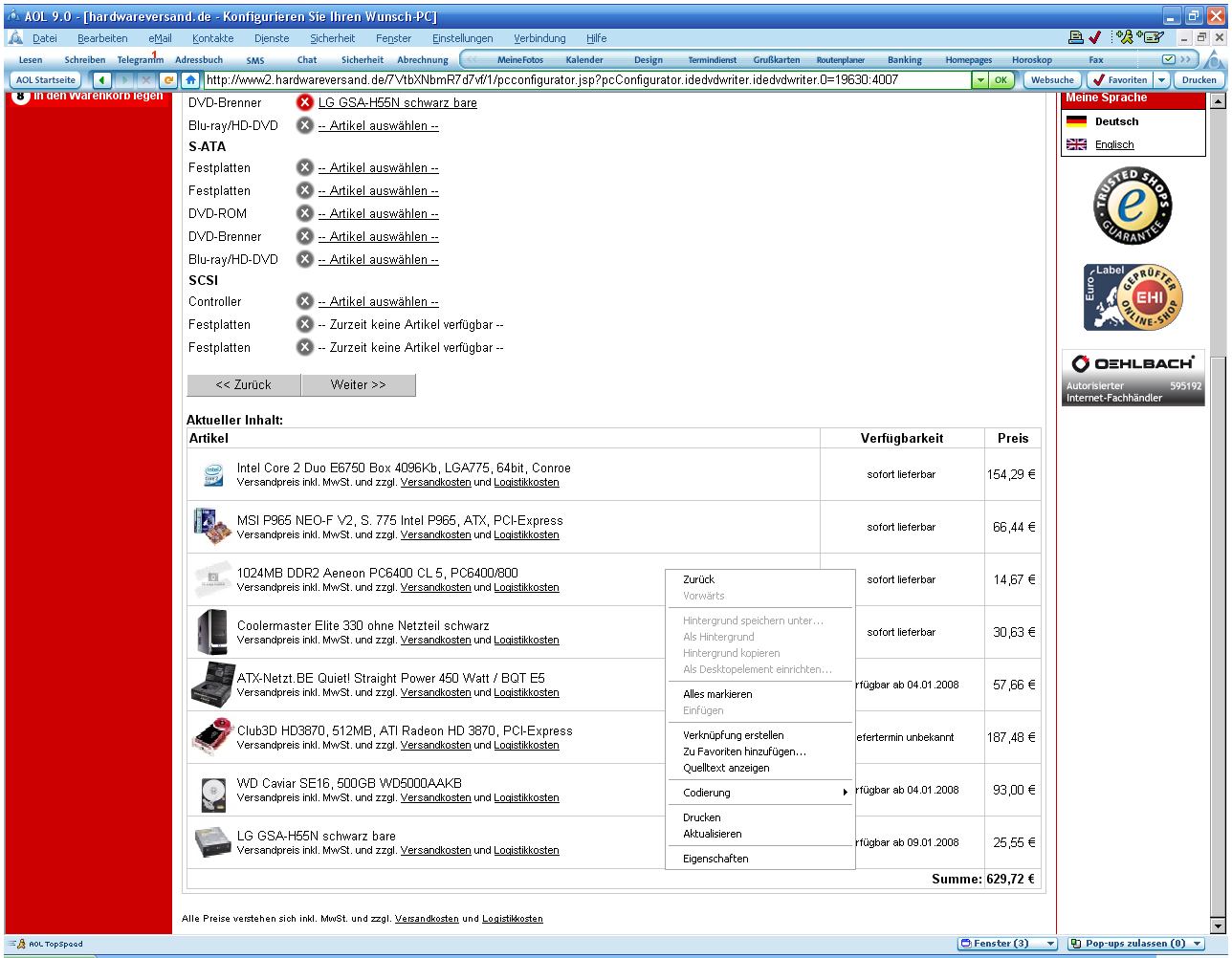Image resolution: width=1232 pixels, height=958 pixels.
Task: Click the WD Caviar hard drive thumbnail
Action: [x=211, y=794]
